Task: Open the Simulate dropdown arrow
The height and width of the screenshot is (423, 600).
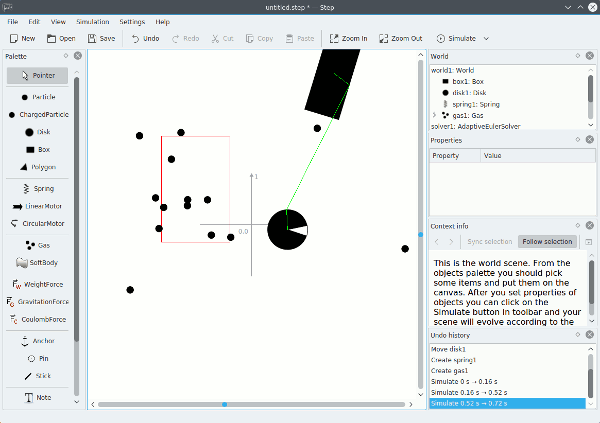Action: coord(487,38)
